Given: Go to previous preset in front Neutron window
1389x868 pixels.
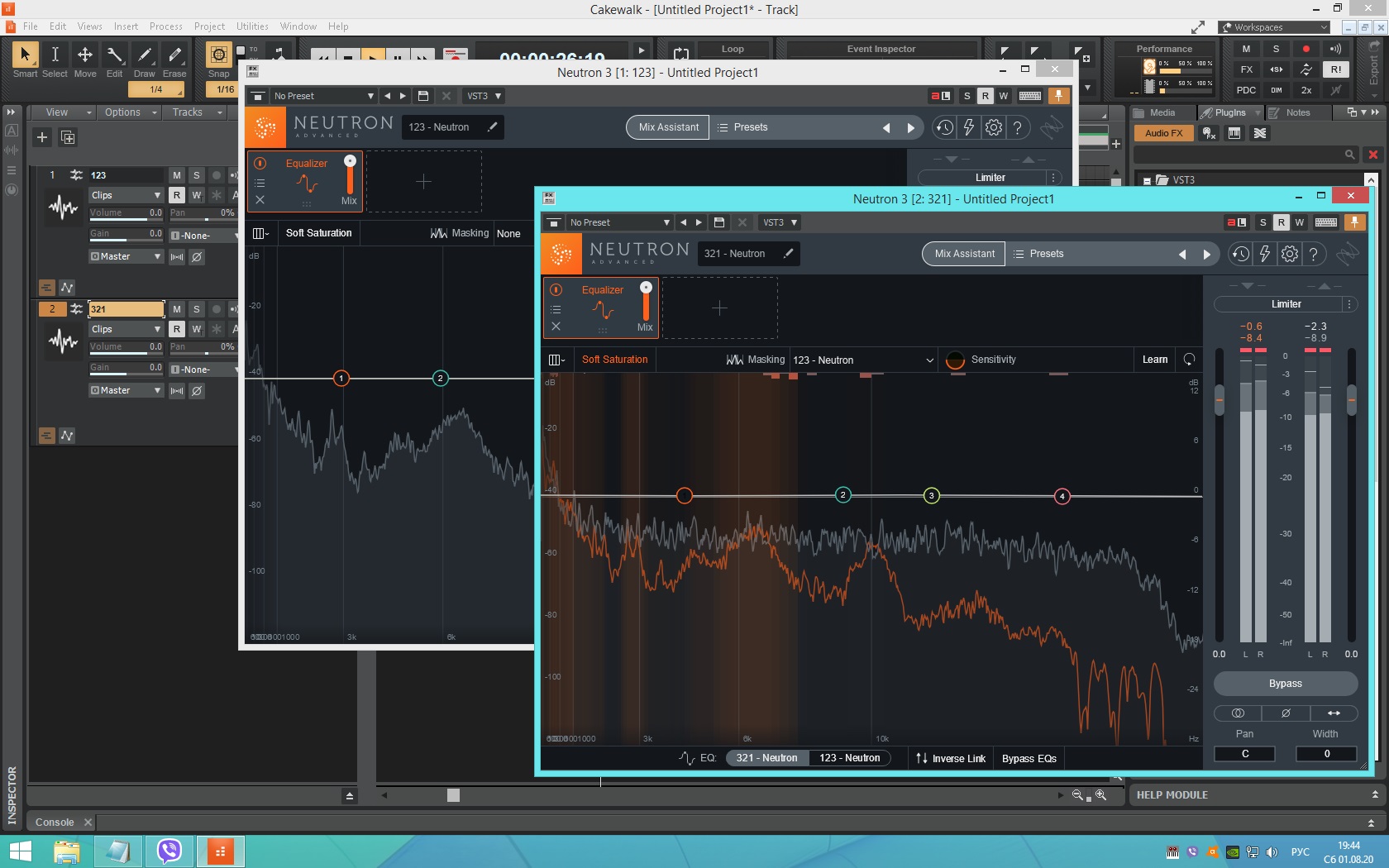Looking at the screenshot, I should [1182, 255].
